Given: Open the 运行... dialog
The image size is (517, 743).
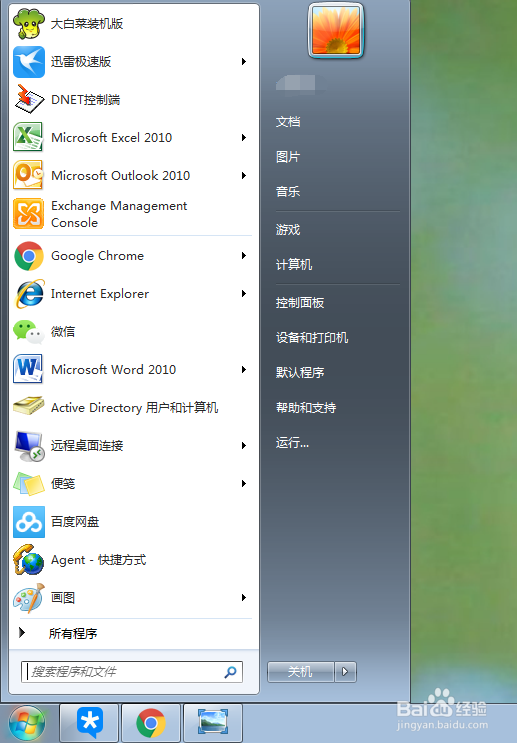Looking at the screenshot, I should 292,443.
